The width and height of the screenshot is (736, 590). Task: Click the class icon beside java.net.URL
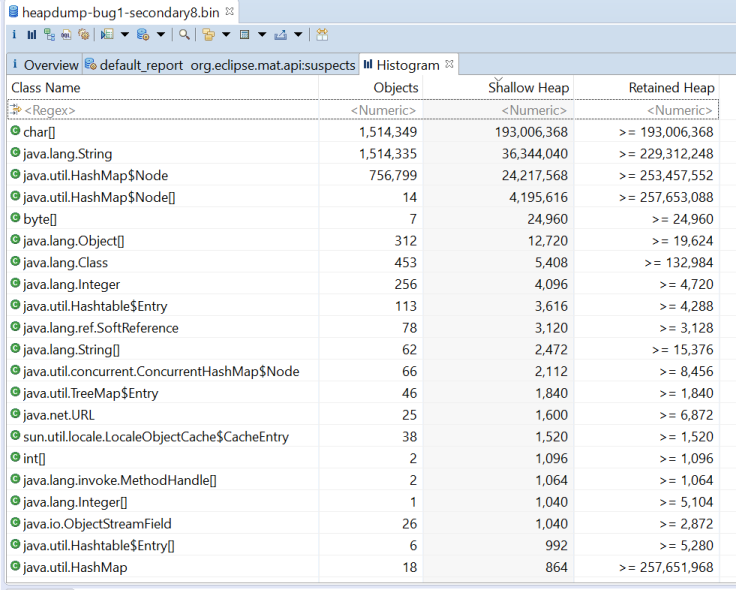[15, 414]
